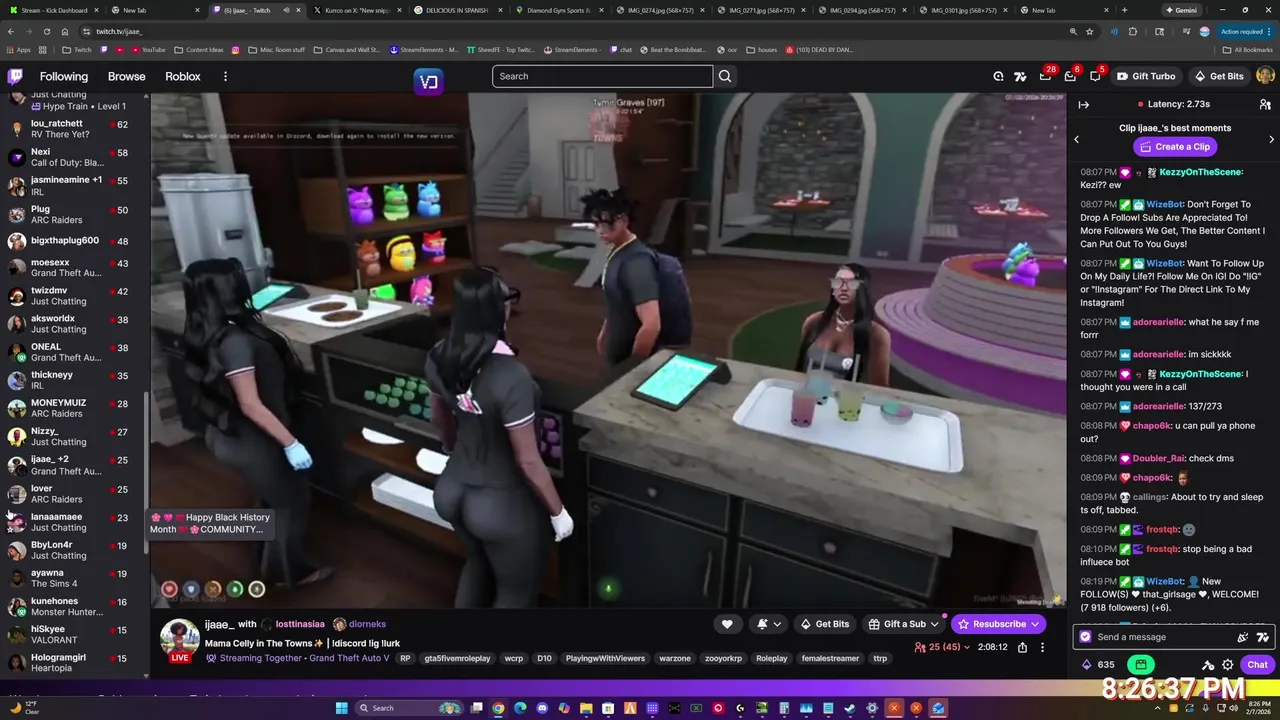Go to previous chat banner with left chevron
Image resolution: width=1280 pixels, height=720 pixels.
(x=1076, y=139)
